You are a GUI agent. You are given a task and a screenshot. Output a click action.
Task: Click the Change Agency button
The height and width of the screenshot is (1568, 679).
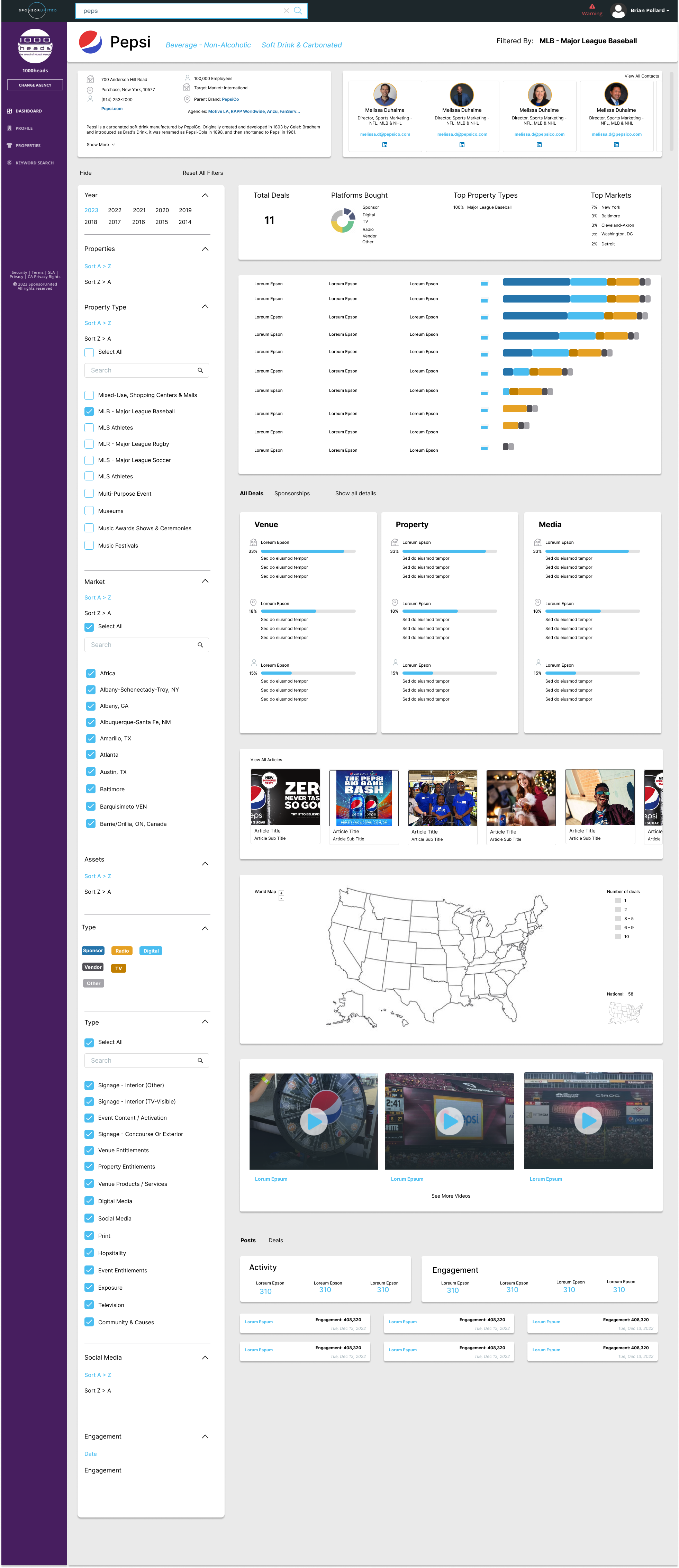pos(35,85)
